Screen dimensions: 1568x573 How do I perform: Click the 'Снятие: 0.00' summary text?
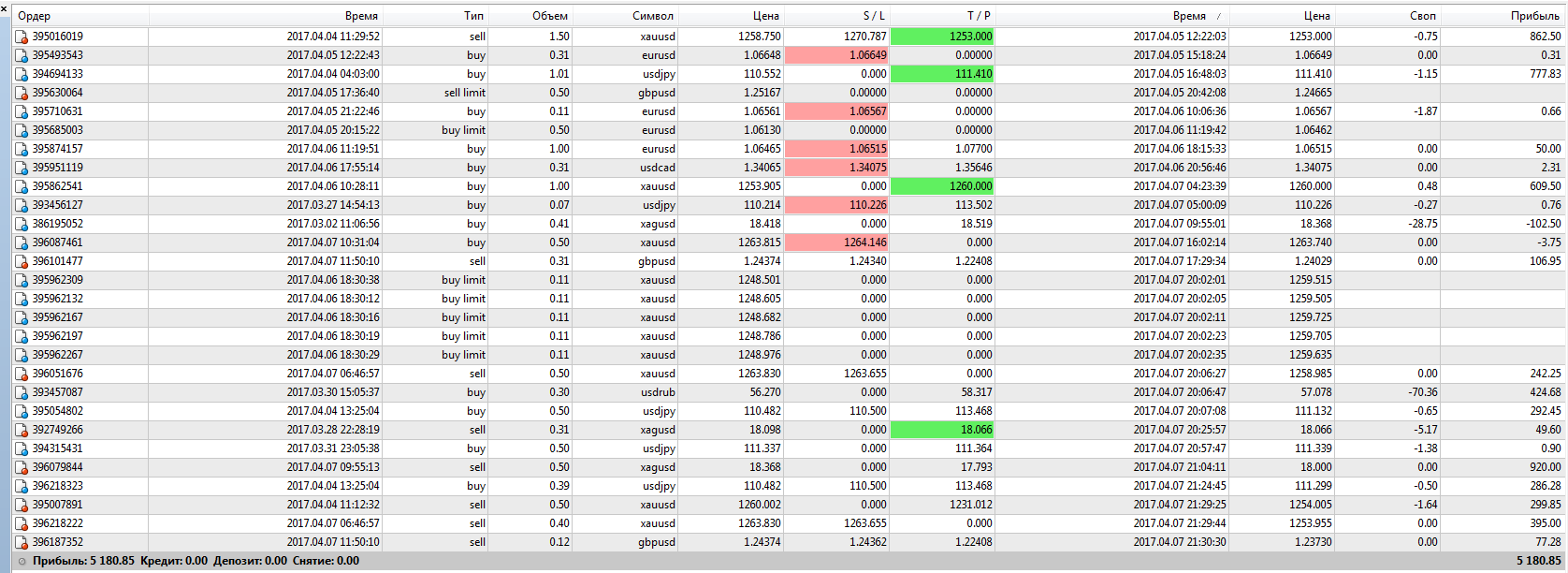pyautogui.click(x=326, y=561)
